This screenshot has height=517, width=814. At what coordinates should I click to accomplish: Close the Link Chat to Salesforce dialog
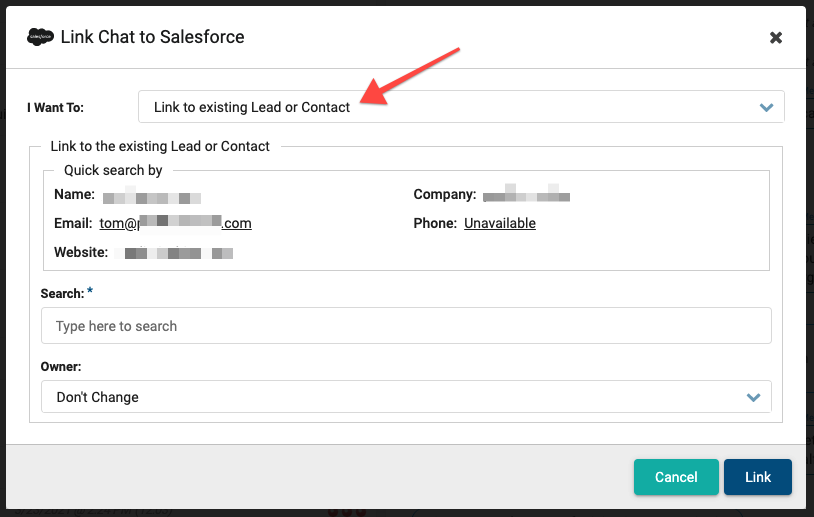point(776,37)
